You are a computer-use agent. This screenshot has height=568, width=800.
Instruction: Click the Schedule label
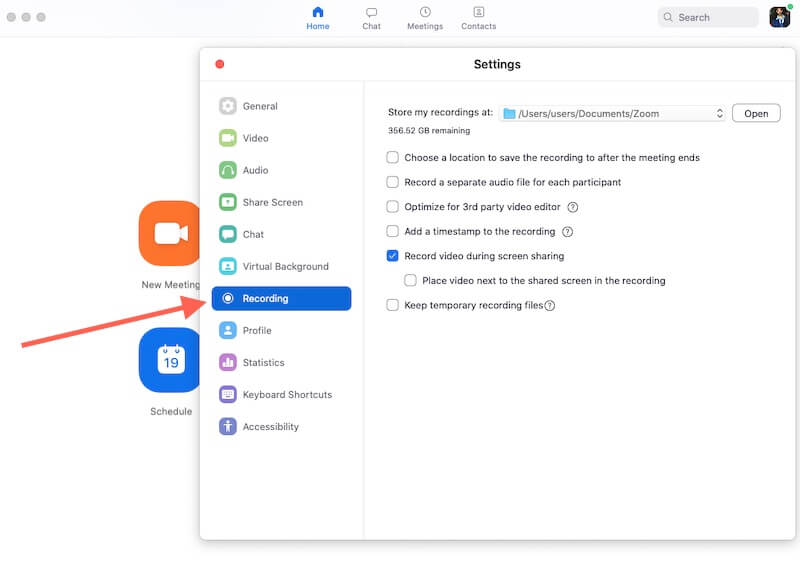[x=171, y=411]
